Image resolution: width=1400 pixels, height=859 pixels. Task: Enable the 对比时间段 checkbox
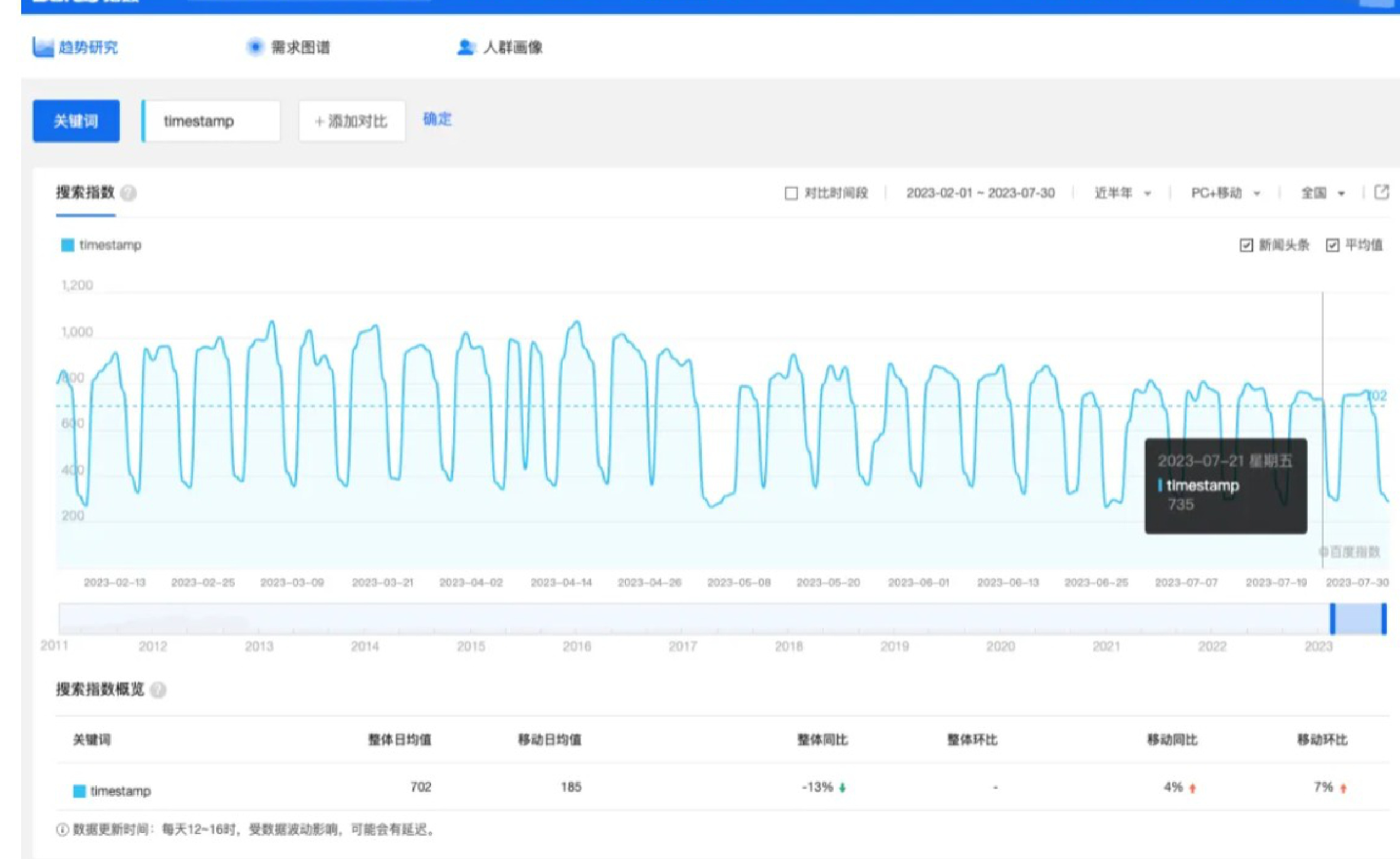click(x=790, y=193)
